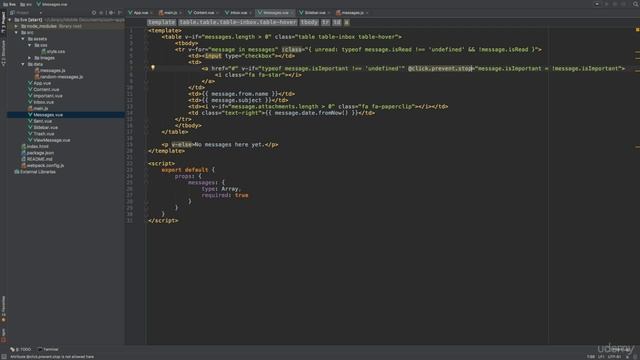Toggle the Favorites tool window side tab
The image size is (640, 360).
pyautogui.click(x=3, y=309)
